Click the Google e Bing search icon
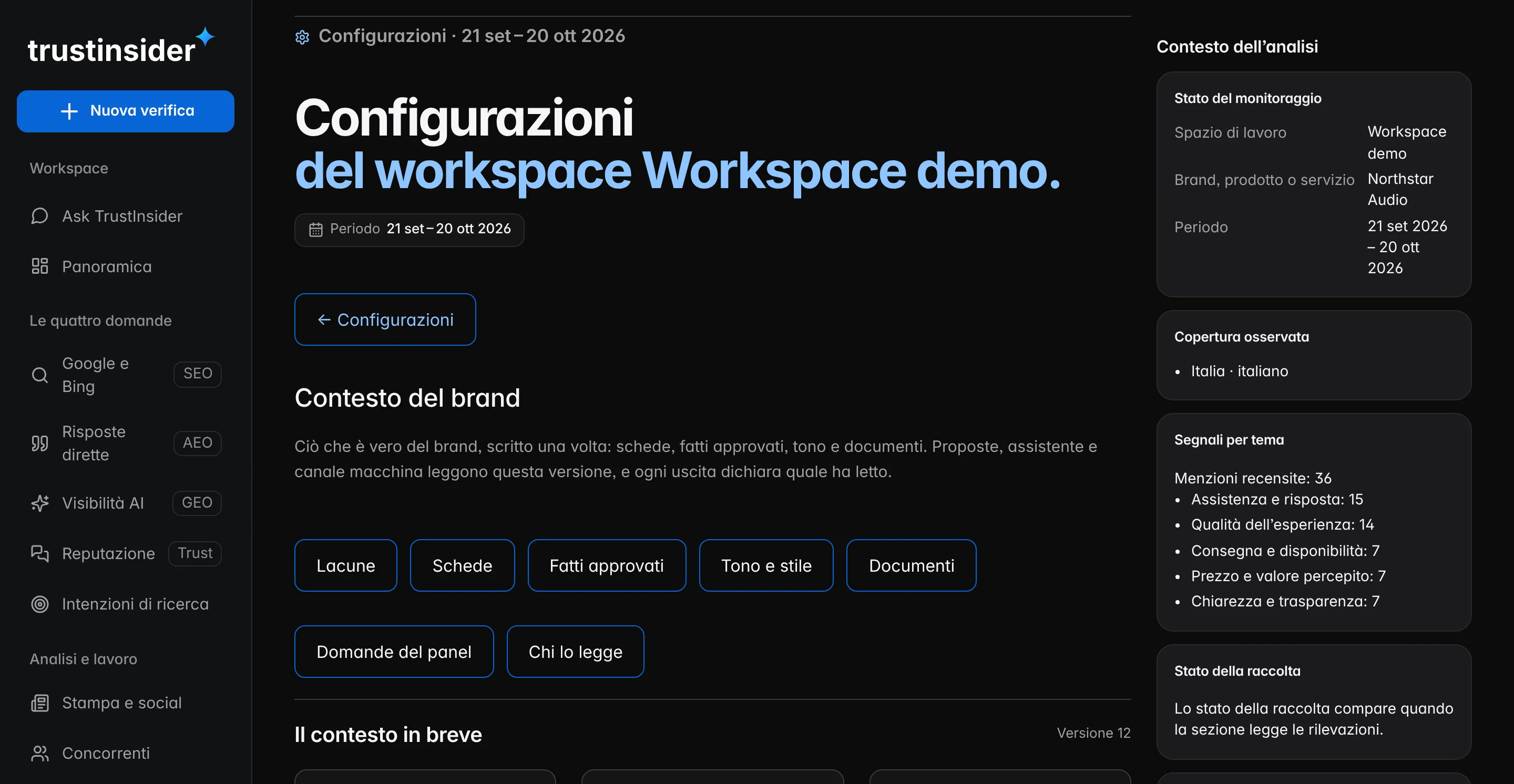The image size is (1514, 784). [x=39, y=375]
